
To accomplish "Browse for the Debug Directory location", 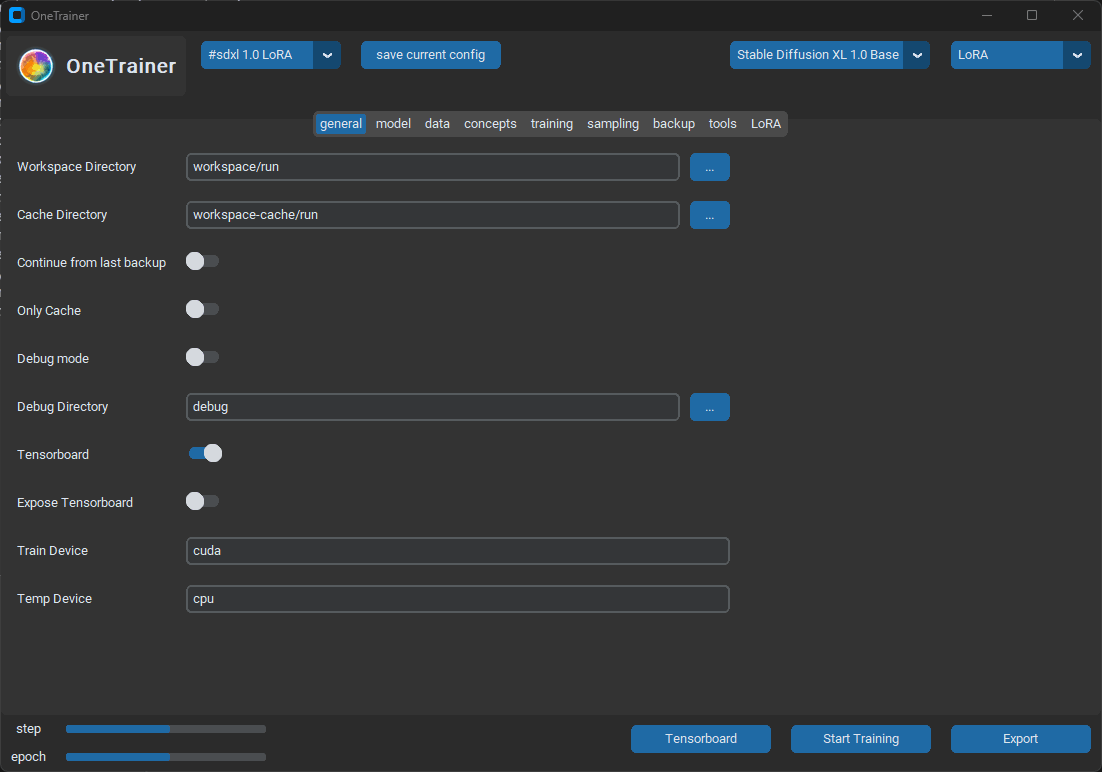I will (x=709, y=407).
